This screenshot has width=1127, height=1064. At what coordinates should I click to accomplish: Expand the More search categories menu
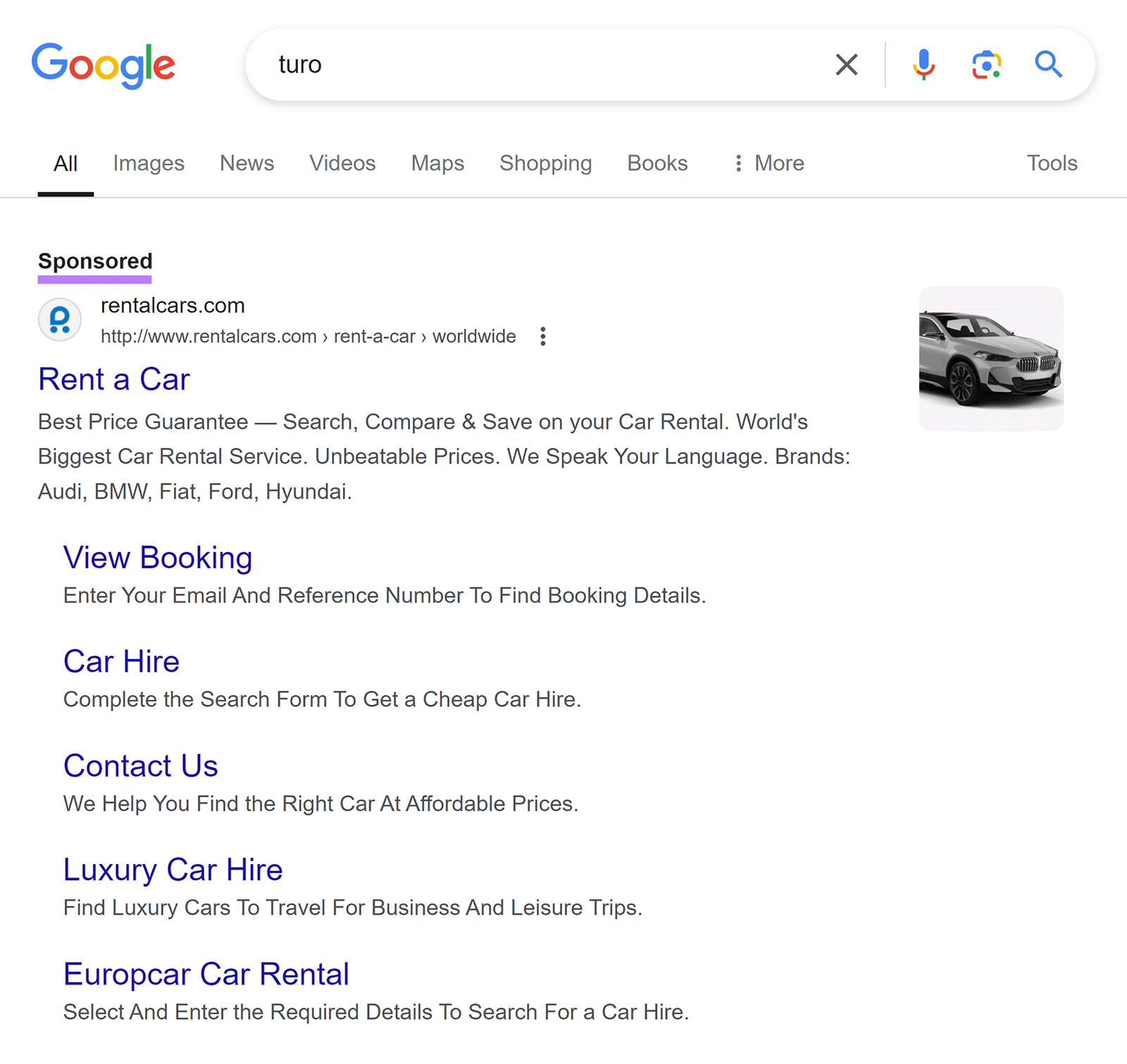coord(768,163)
